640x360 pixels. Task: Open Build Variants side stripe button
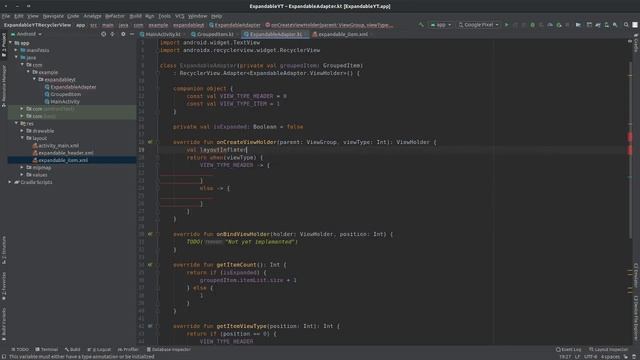tap(4, 323)
